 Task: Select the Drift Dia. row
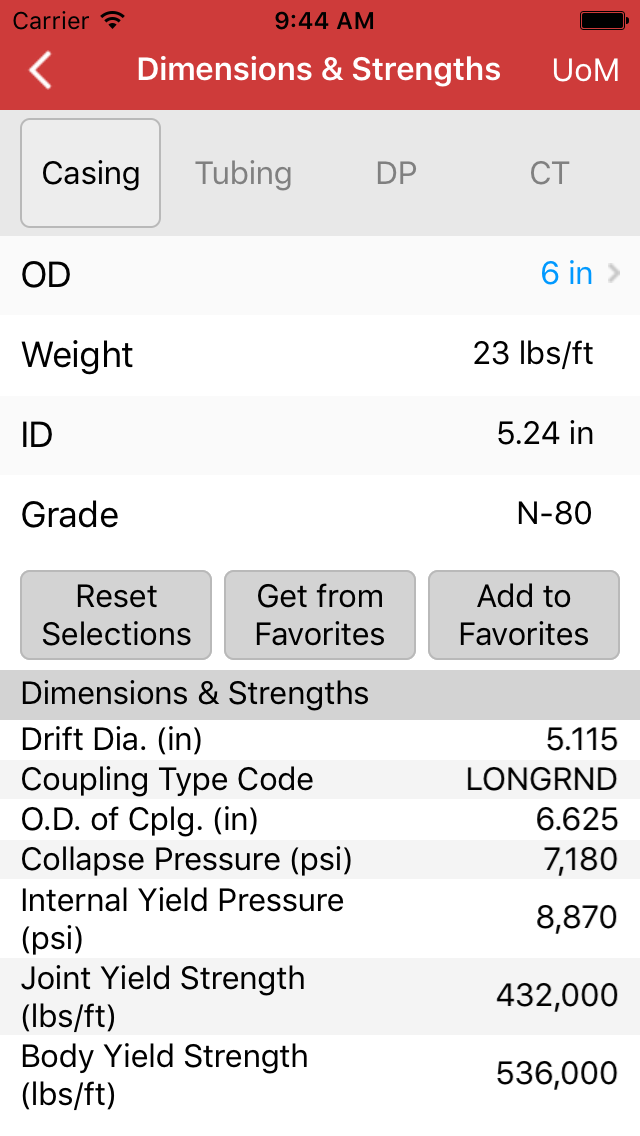tap(320, 738)
